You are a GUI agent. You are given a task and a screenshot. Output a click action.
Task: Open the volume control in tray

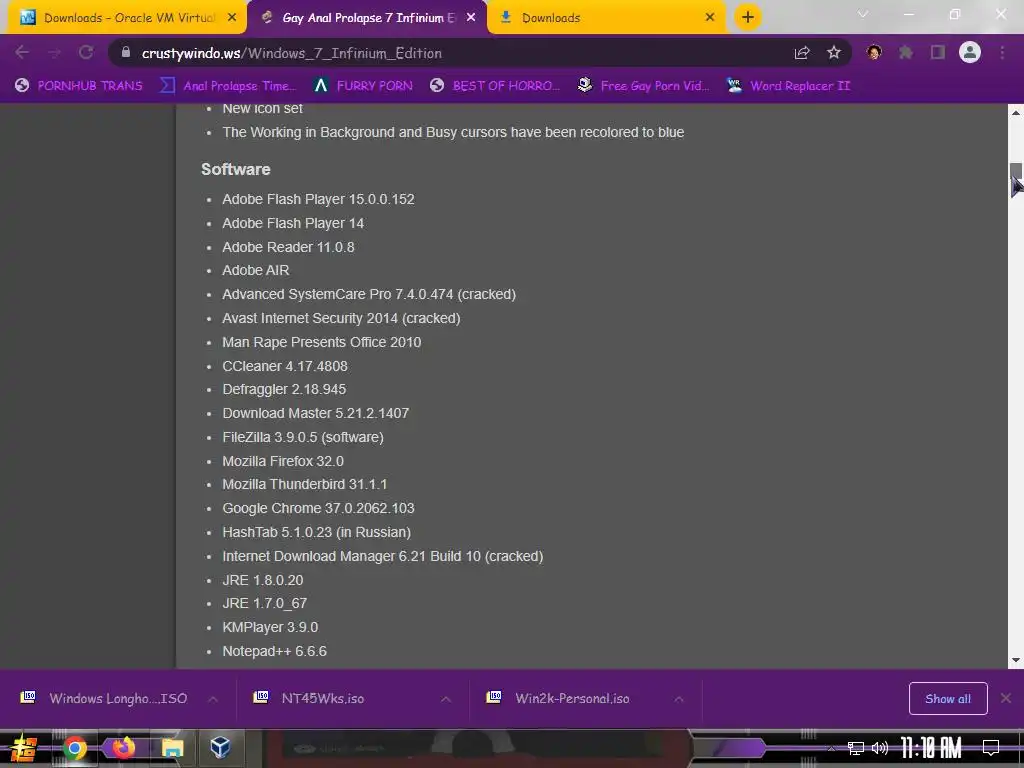(x=880, y=748)
